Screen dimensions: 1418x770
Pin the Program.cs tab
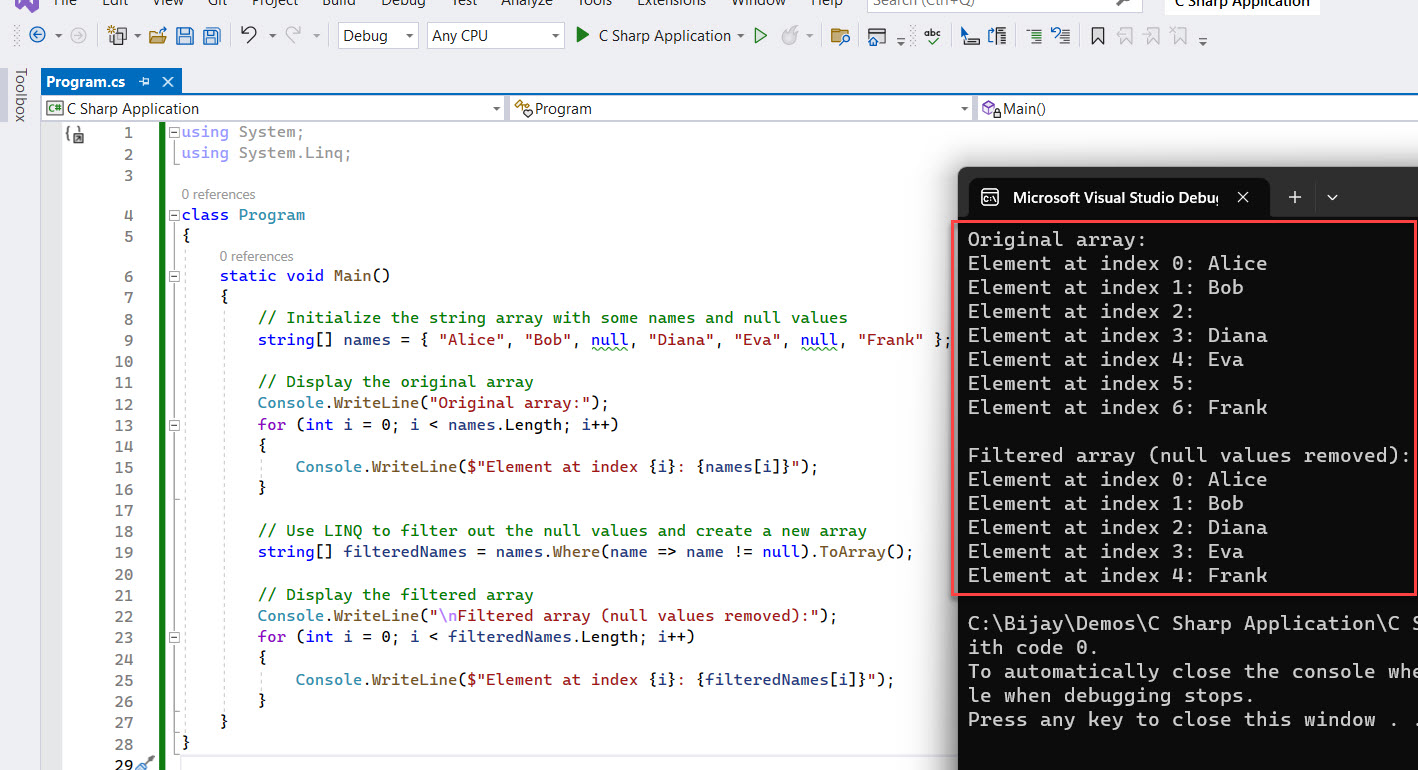(143, 81)
